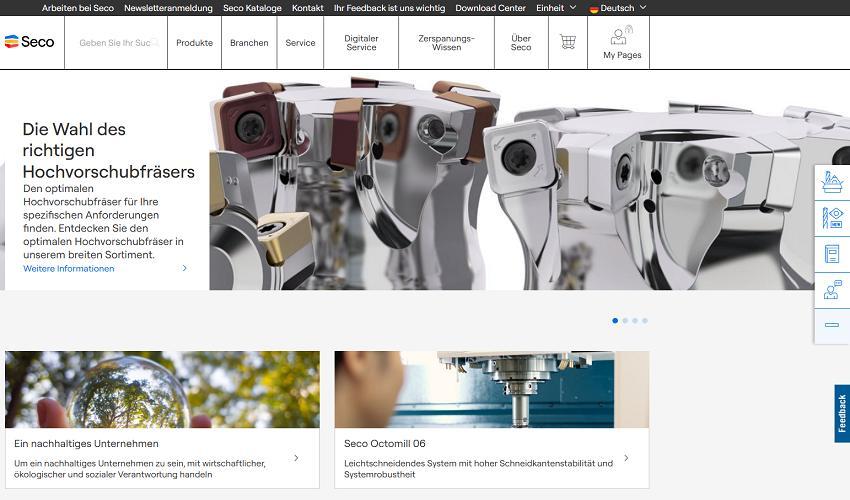The image size is (850, 500).
Task: Click the blue Feedback side tab
Action: [x=842, y=413]
